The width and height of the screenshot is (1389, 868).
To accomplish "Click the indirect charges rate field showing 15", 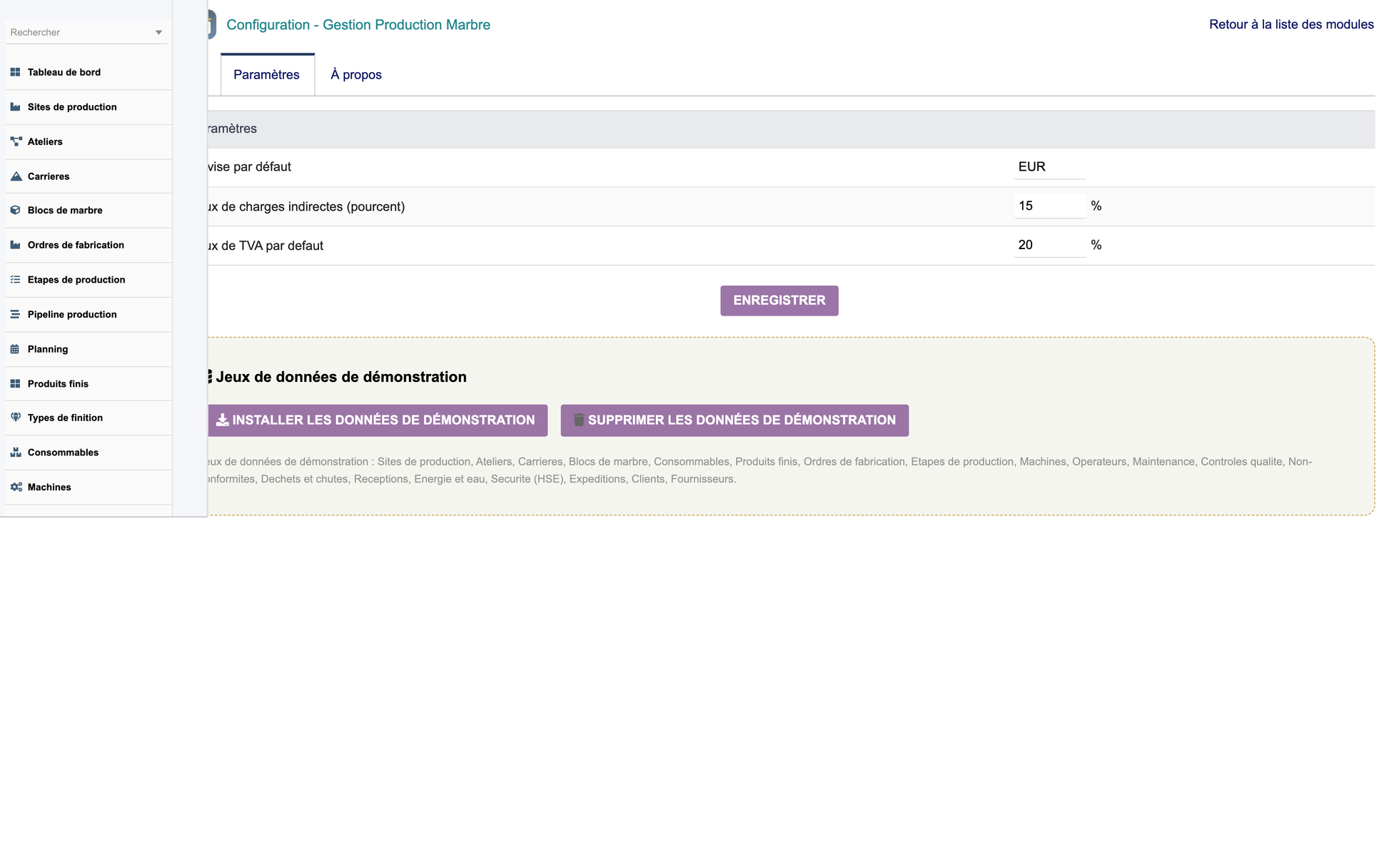I will (1049, 206).
